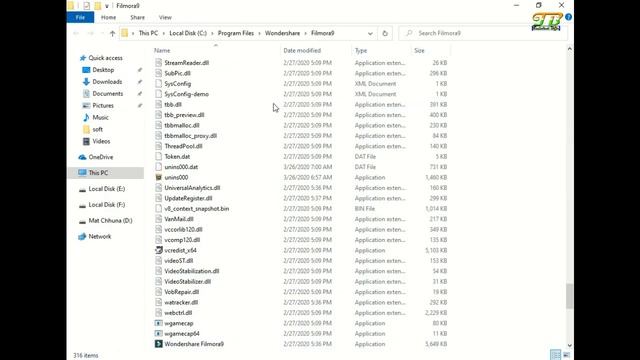Select the Wondershare Filmora9 application icon
640x360 pixels.
[158, 344]
